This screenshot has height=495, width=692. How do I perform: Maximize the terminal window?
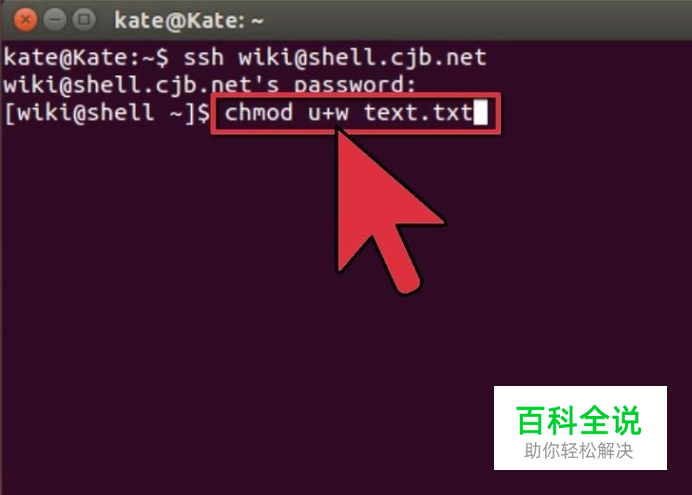tap(84, 20)
